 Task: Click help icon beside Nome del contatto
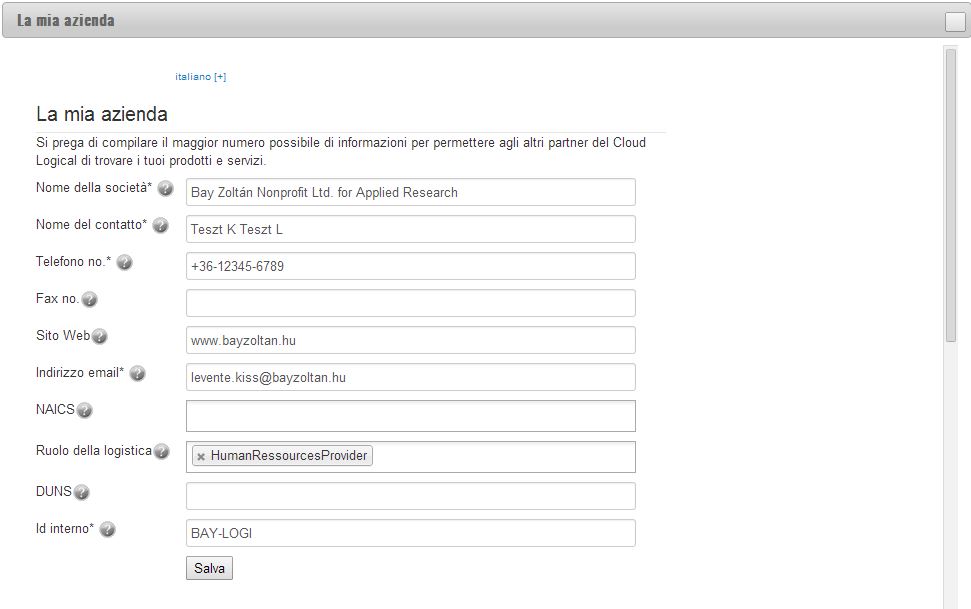coord(160,226)
